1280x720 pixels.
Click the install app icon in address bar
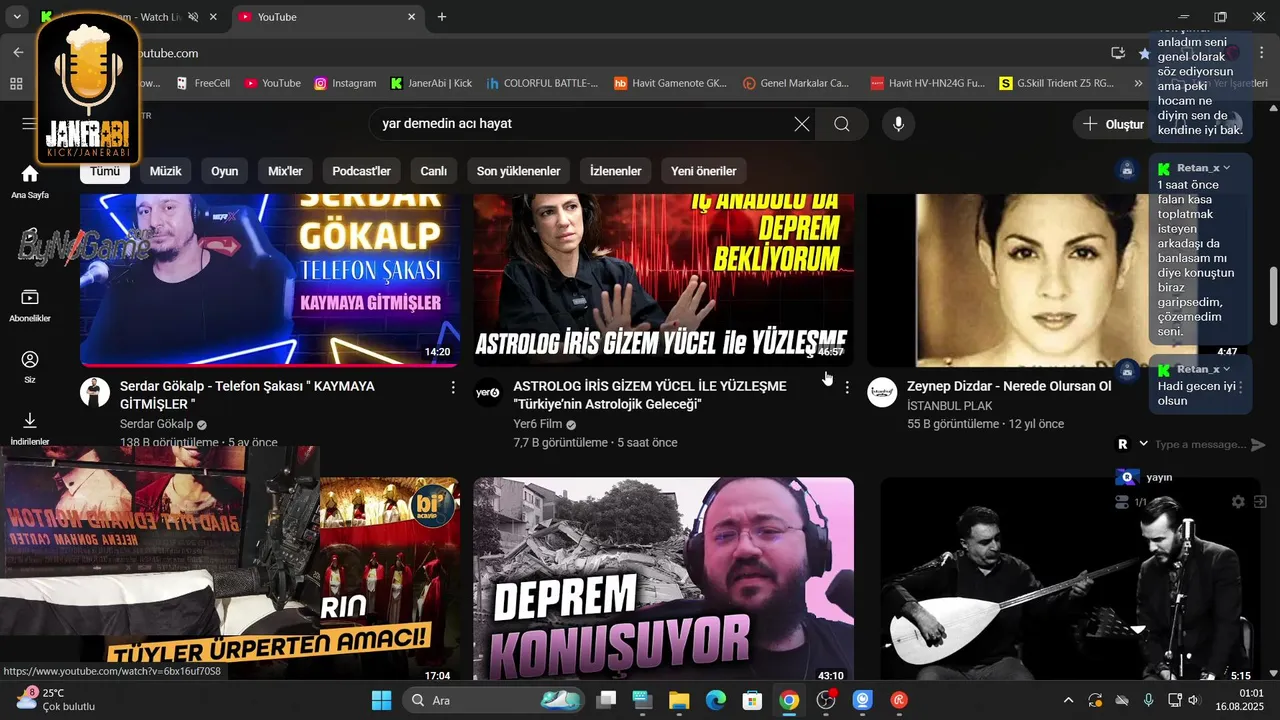click(x=1118, y=53)
